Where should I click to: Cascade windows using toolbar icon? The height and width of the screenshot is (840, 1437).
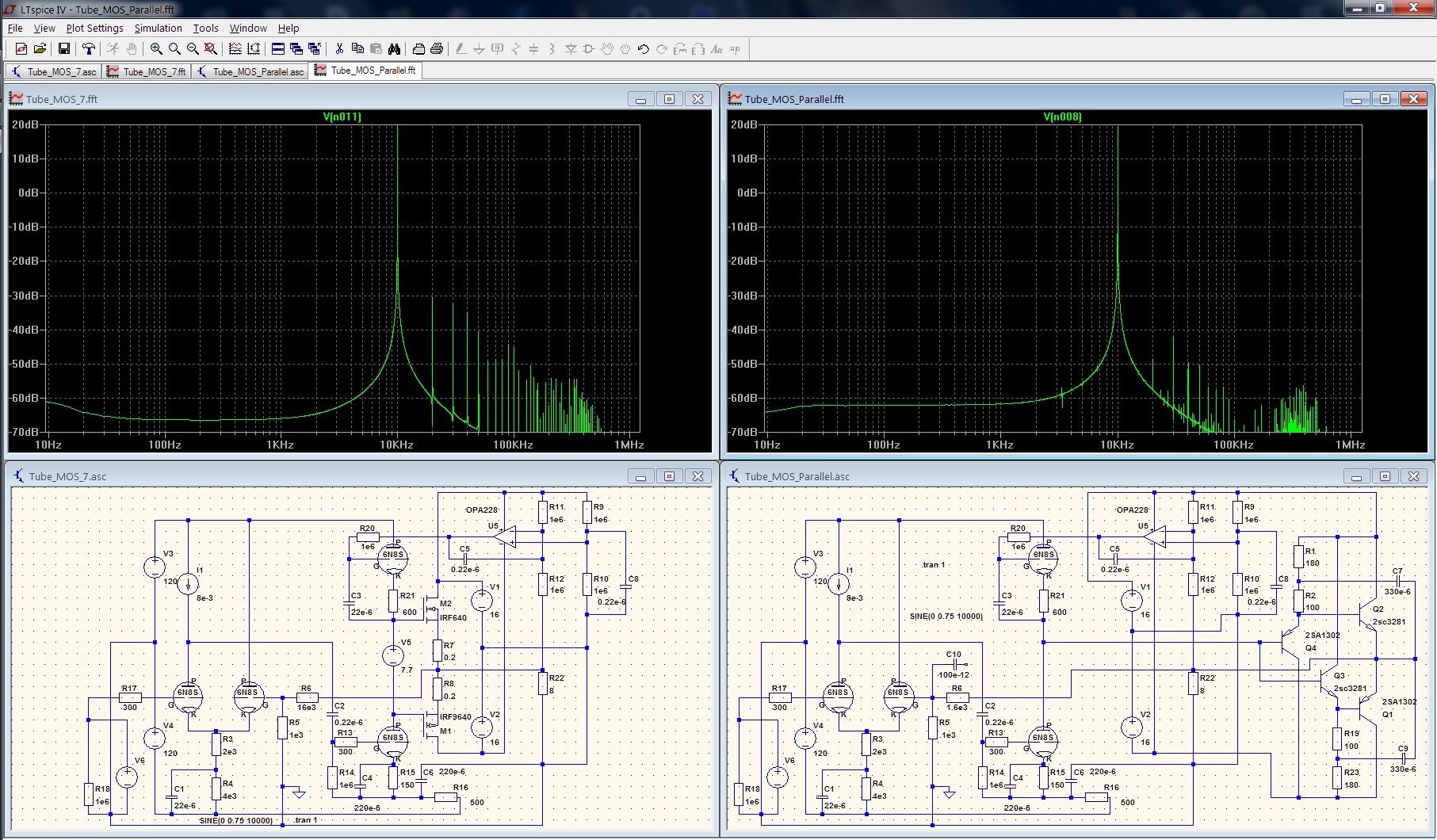tap(296, 49)
